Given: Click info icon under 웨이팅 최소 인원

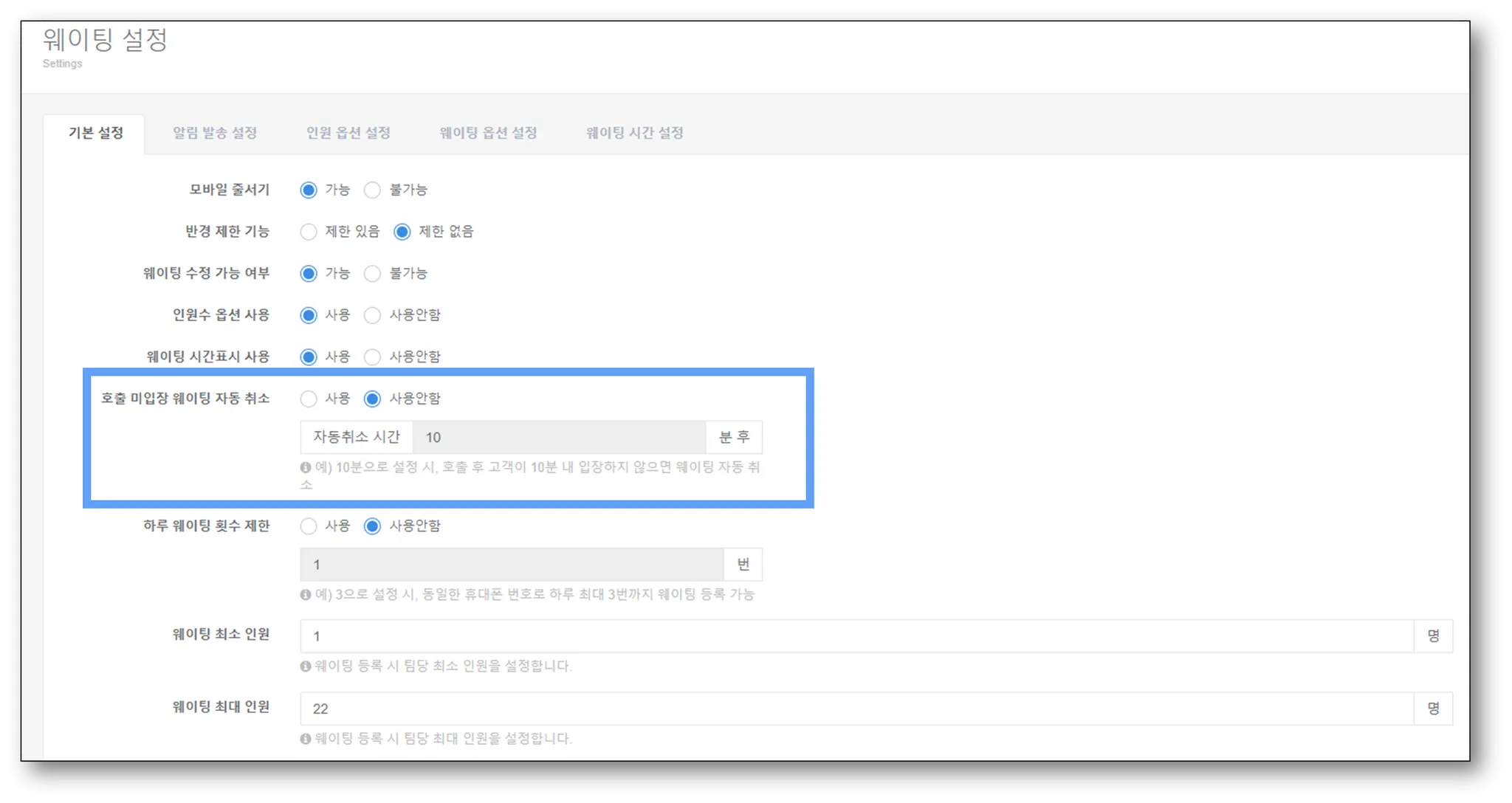Looking at the screenshot, I should [x=306, y=666].
